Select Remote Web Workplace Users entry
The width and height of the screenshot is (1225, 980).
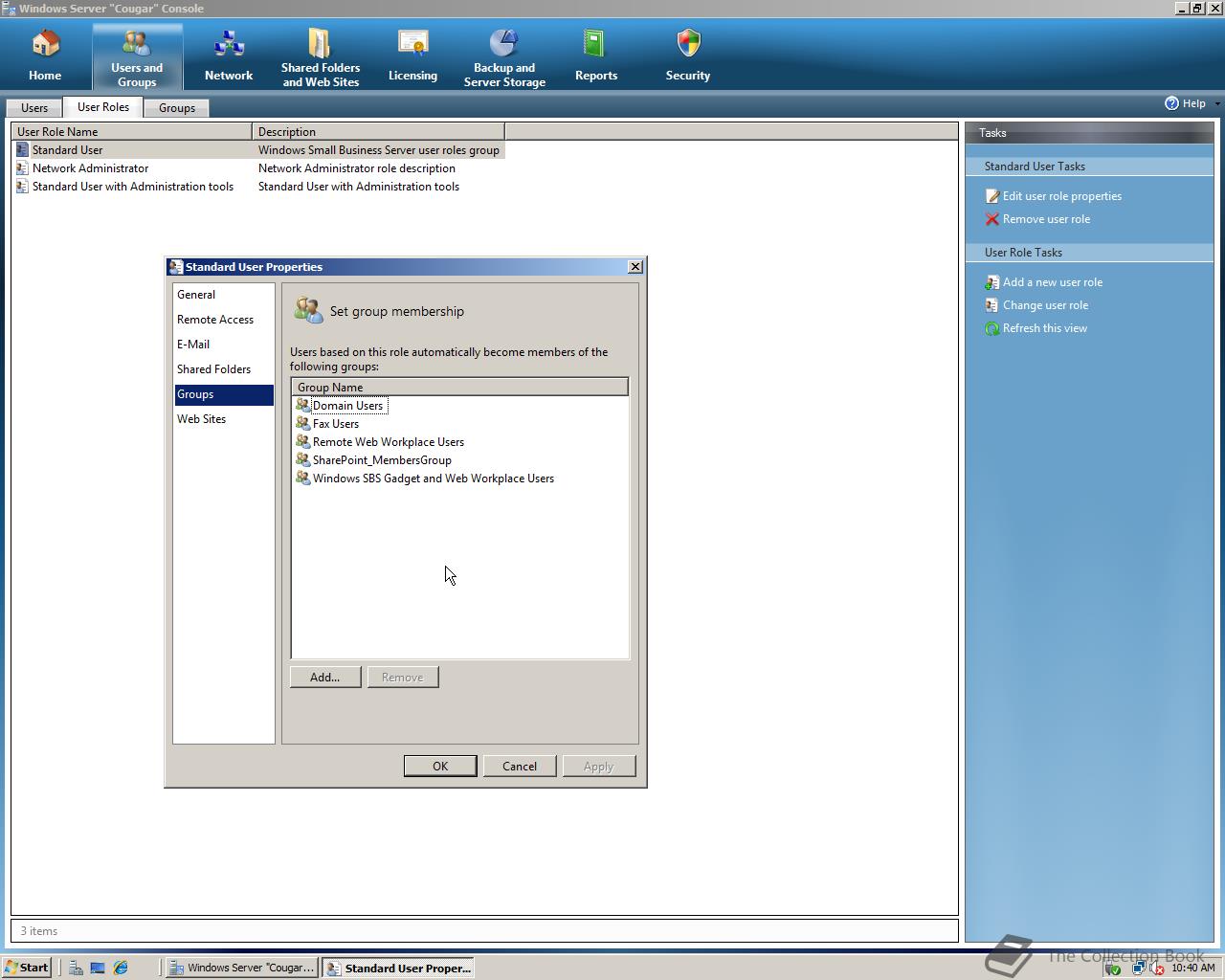pyautogui.click(x=389, y=442)
